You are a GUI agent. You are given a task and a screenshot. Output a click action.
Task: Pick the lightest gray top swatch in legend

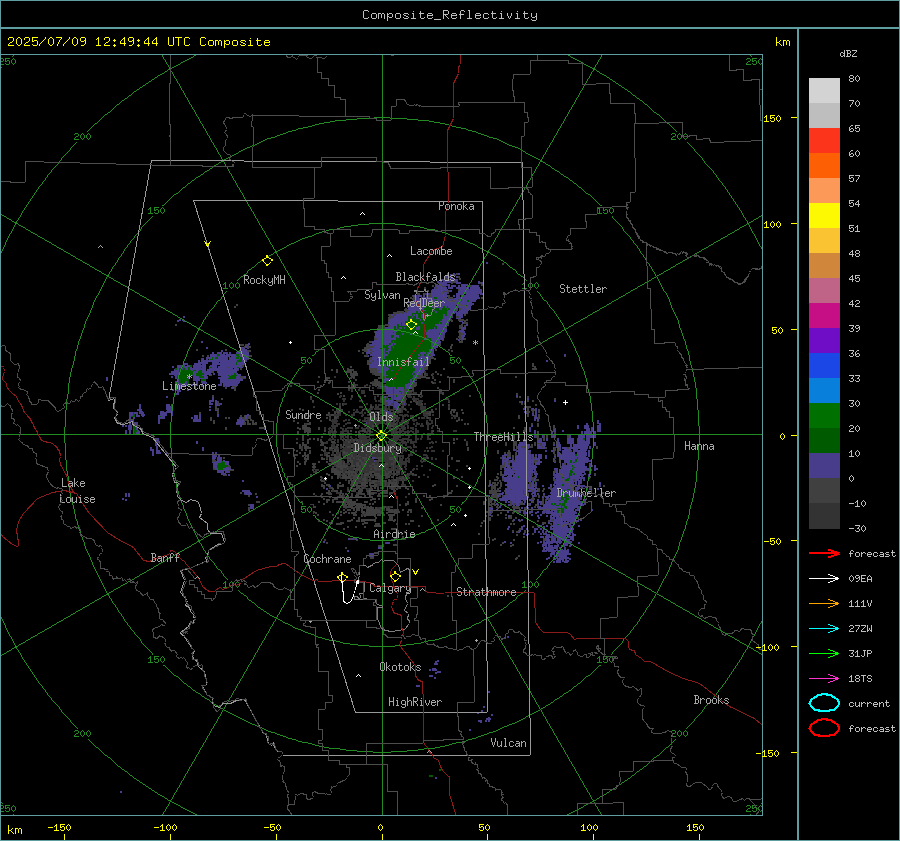[x=824, y=91]
